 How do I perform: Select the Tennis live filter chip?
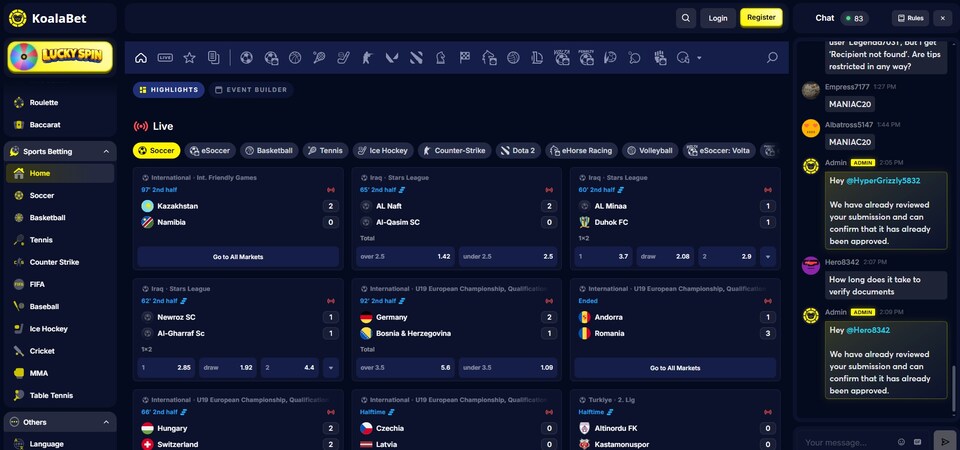click(326, 151)
